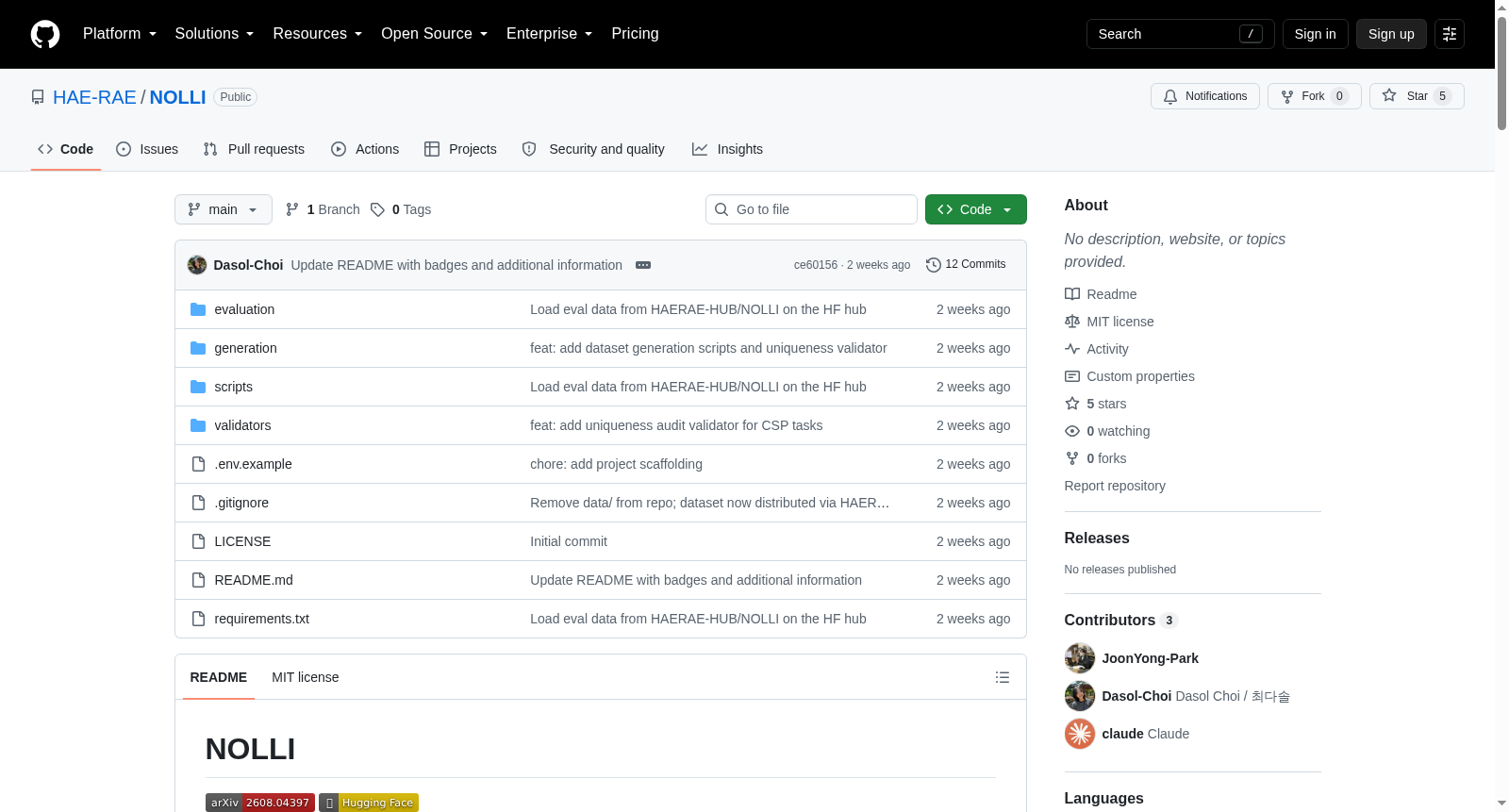Open the Pricing page
Viewport: 1509px width, 812px height.
pyautogui.click(x=635, y=34)
